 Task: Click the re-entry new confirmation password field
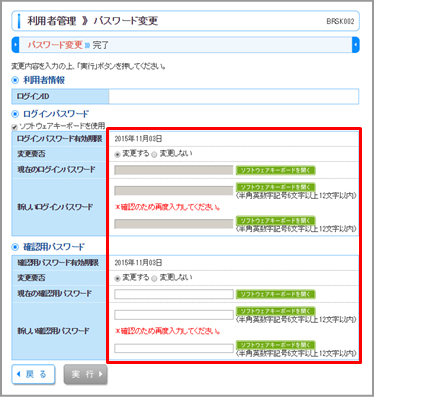[x=174, y=348]
